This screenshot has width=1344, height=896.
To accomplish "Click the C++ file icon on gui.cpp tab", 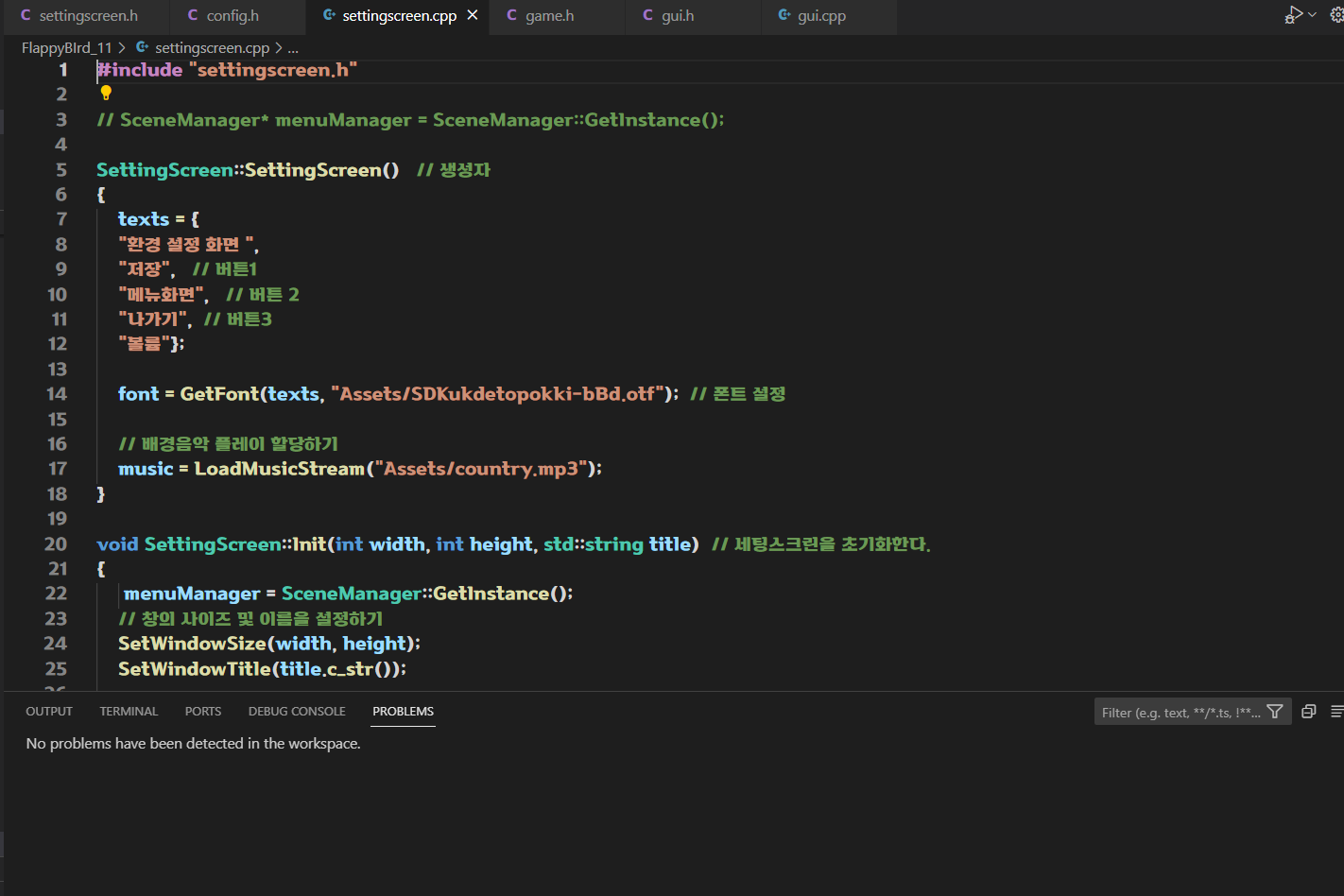I will (784, 15).
